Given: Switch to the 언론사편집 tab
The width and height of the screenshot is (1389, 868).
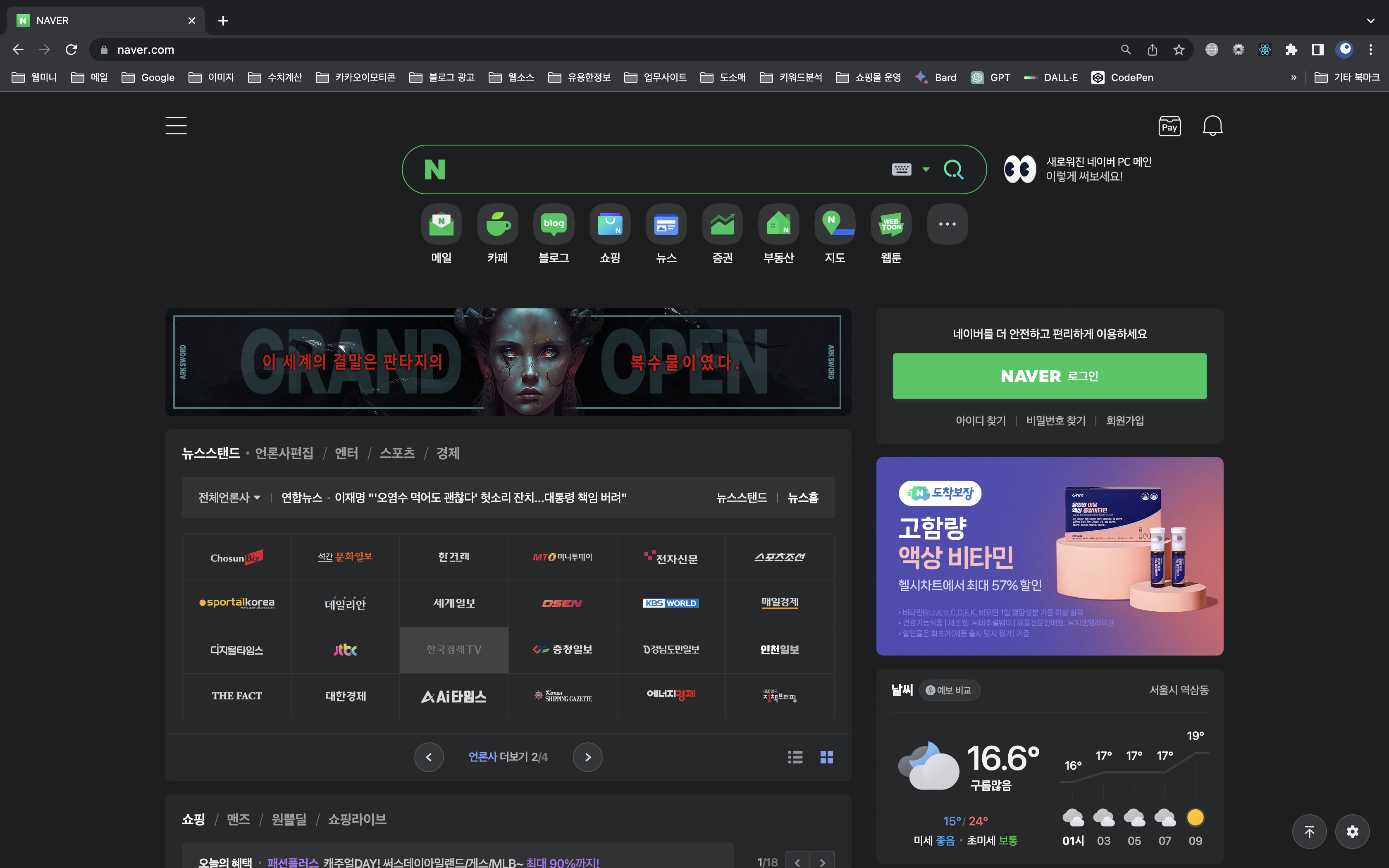Looking at the screenshot, I should (284, 453).
